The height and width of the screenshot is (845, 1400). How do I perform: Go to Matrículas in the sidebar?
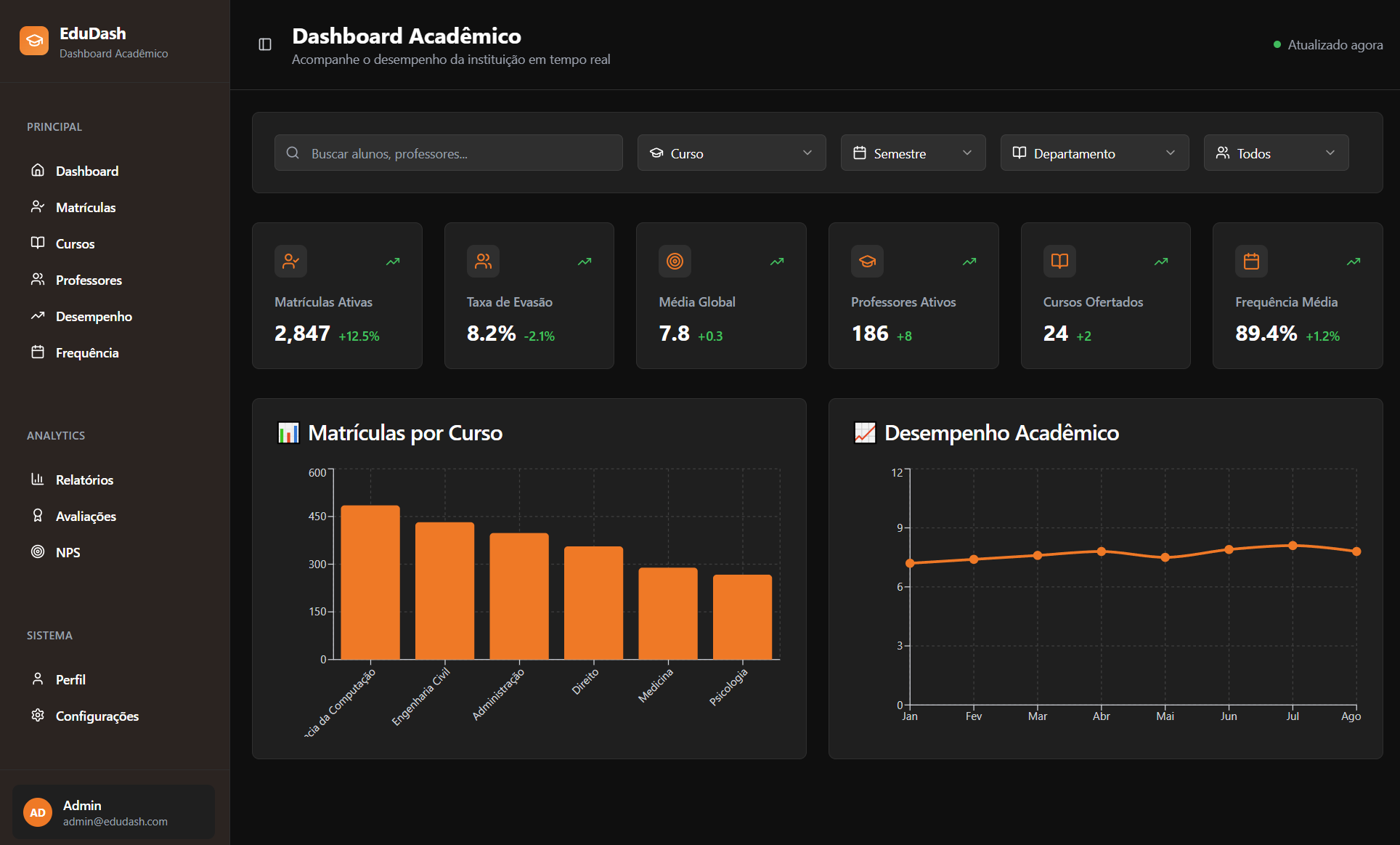[86, 208]
